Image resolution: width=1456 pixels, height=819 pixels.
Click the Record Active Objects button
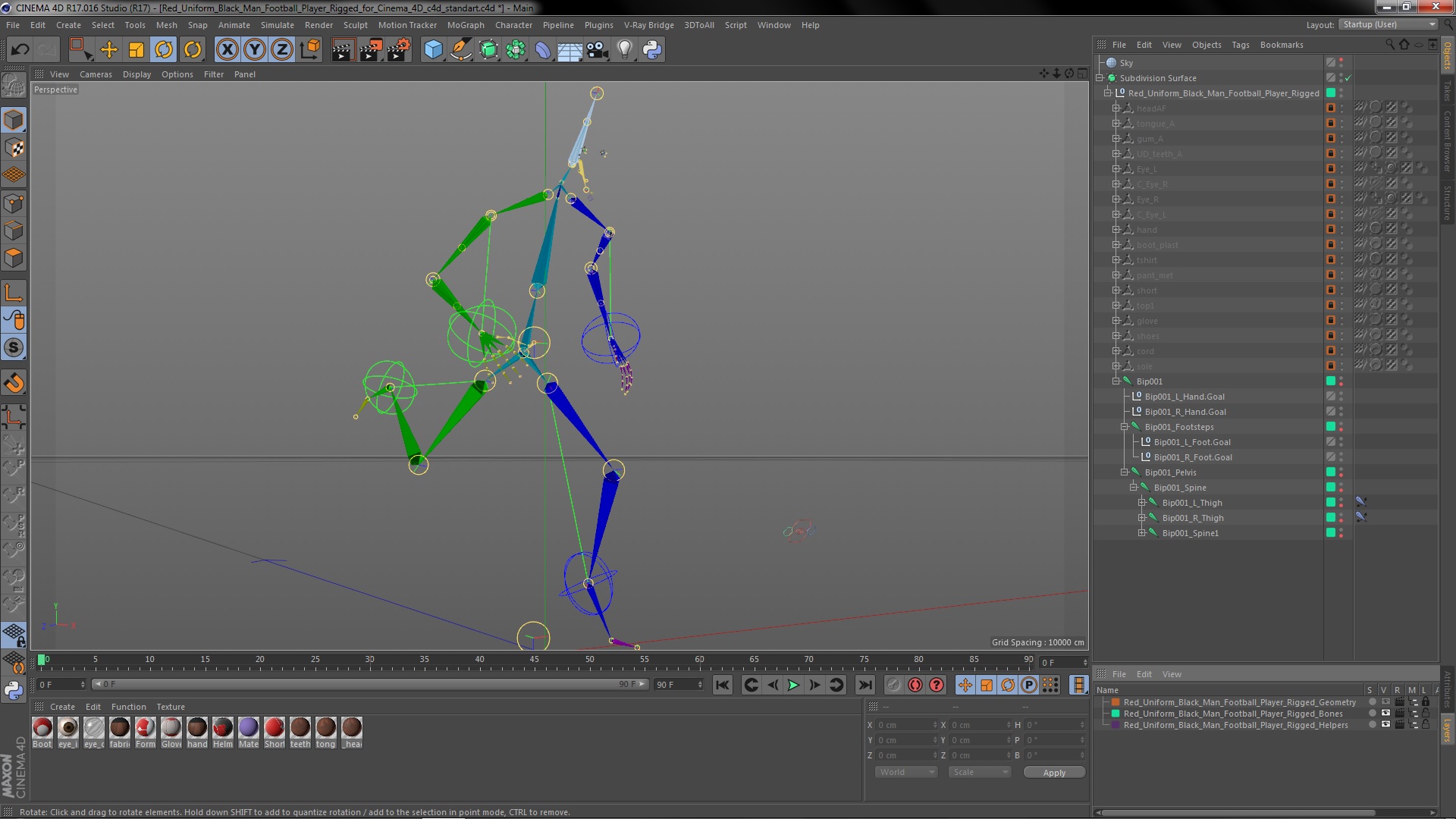[x=894, y=685]
